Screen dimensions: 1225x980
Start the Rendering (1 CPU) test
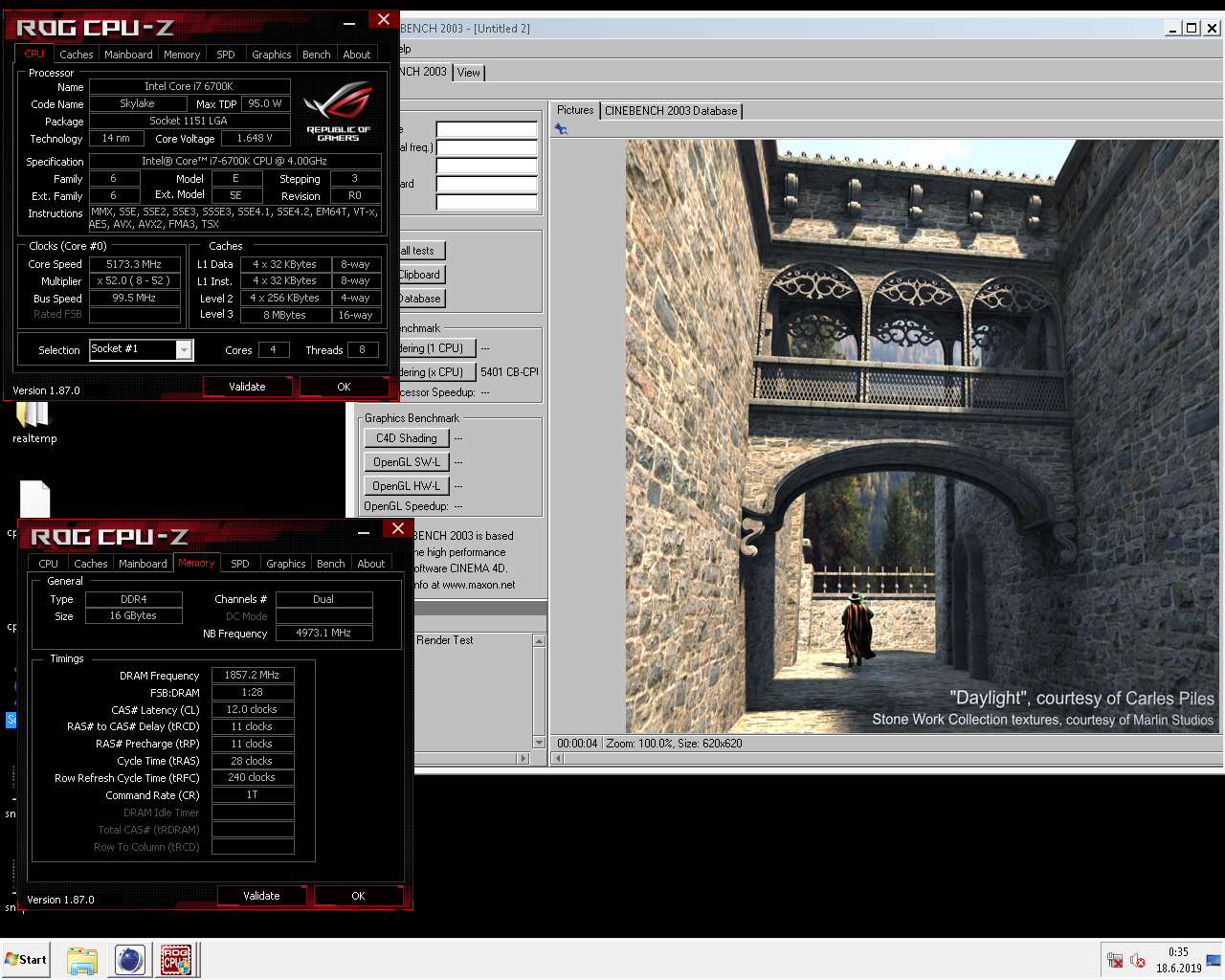[436, 348]
